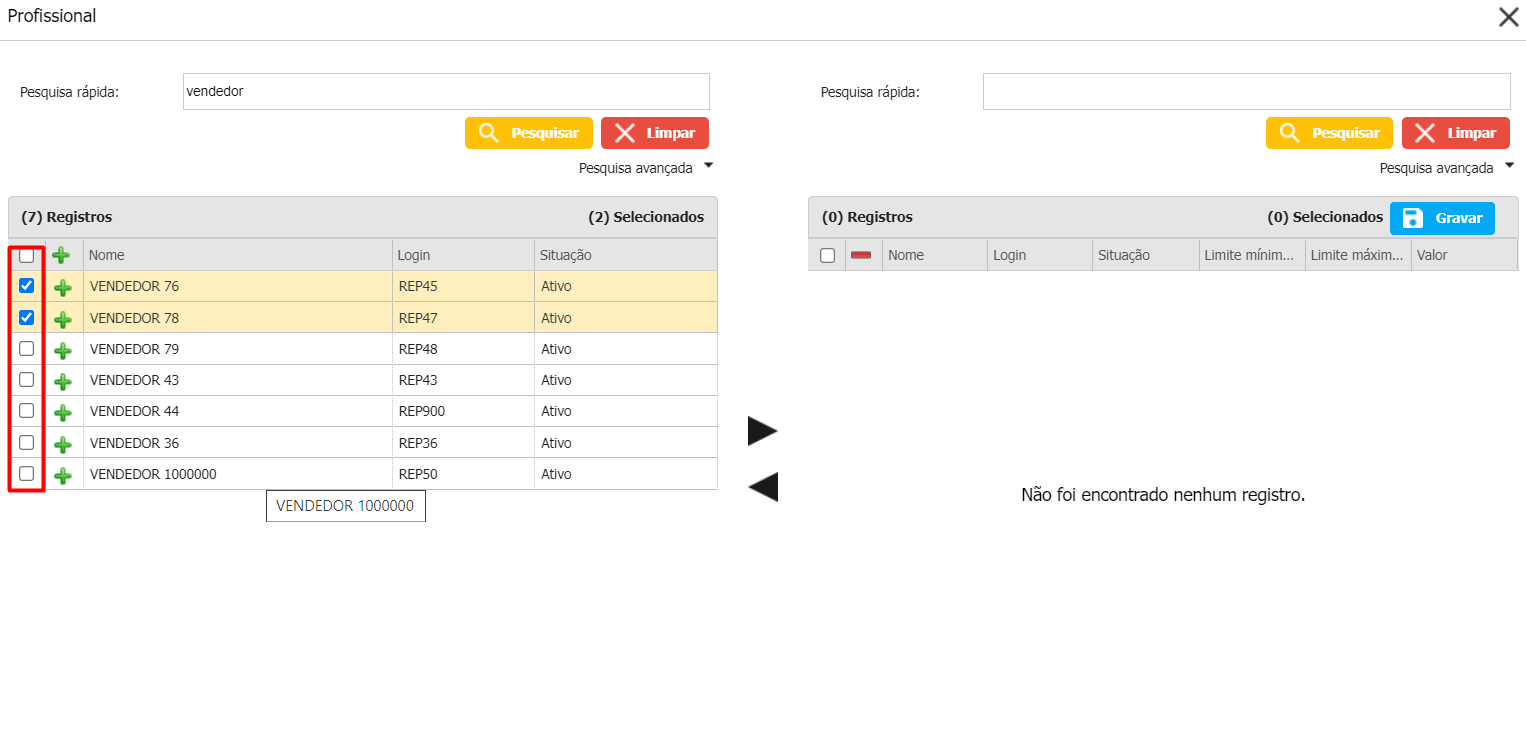Click the Limite mínim... column header
The width and height of the screenshot is (1526, 733).
[x=1252, y=255]
